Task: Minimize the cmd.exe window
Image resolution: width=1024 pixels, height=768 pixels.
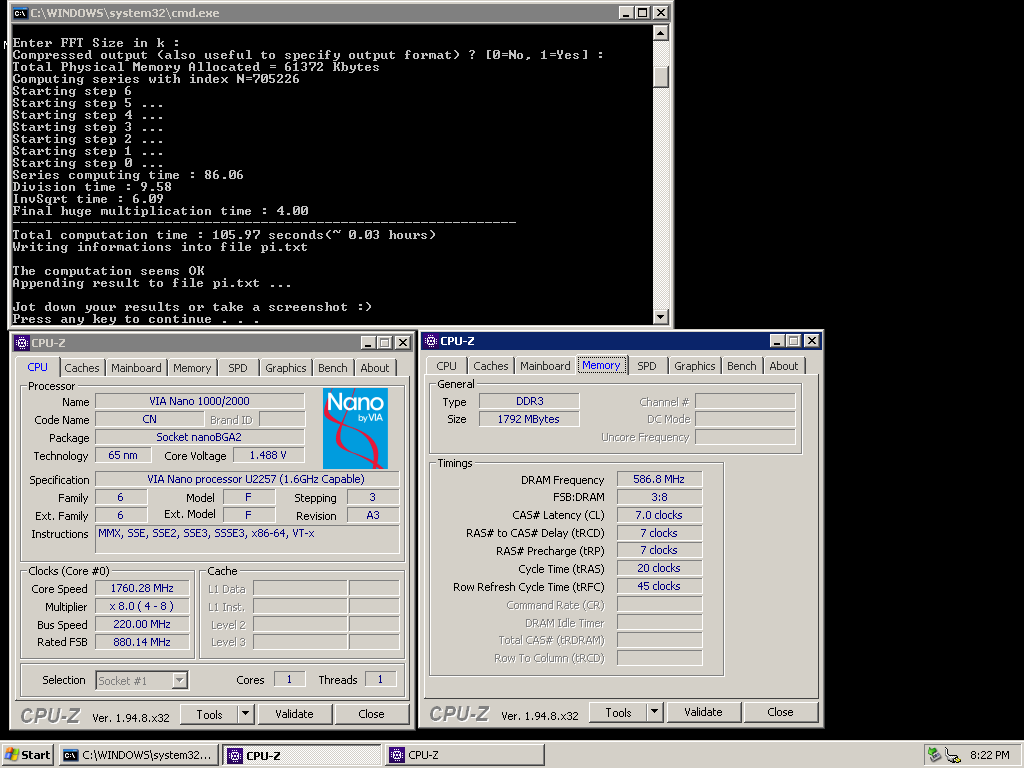Action: click(626, 12)
